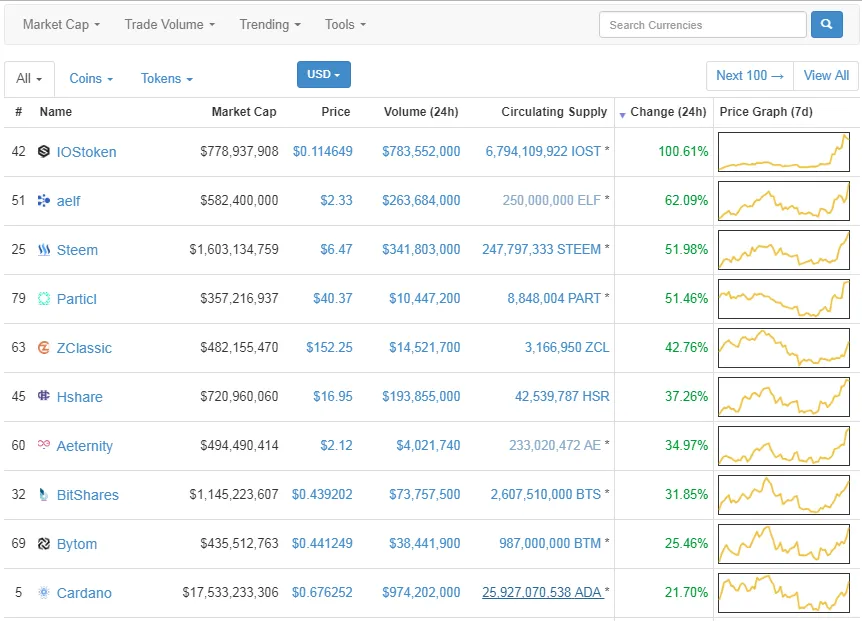Click Cardano volume $974,202,000
Viewport: 862px width, 621px height.
point(421,592)
